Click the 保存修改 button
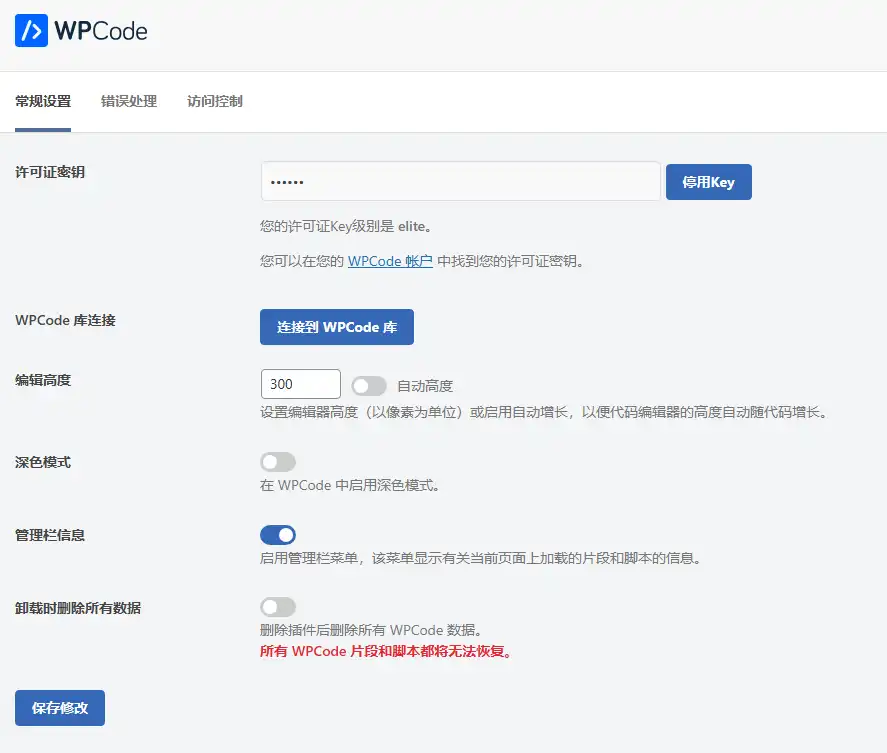Screen dimensions: 887x753 click(x=59, y=707)
